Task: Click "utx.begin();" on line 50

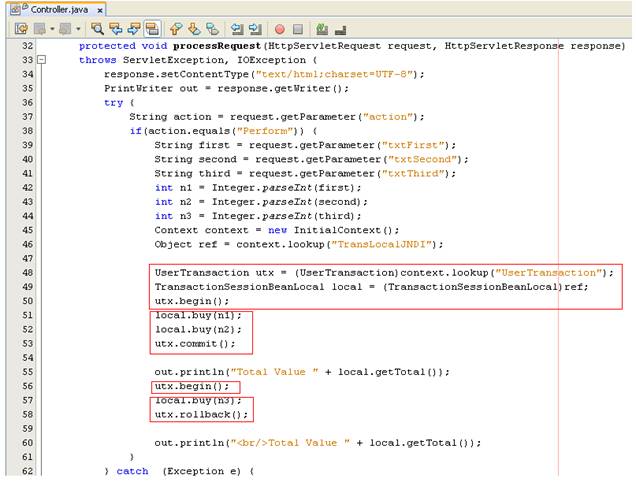Action: [x=192, y=301]
